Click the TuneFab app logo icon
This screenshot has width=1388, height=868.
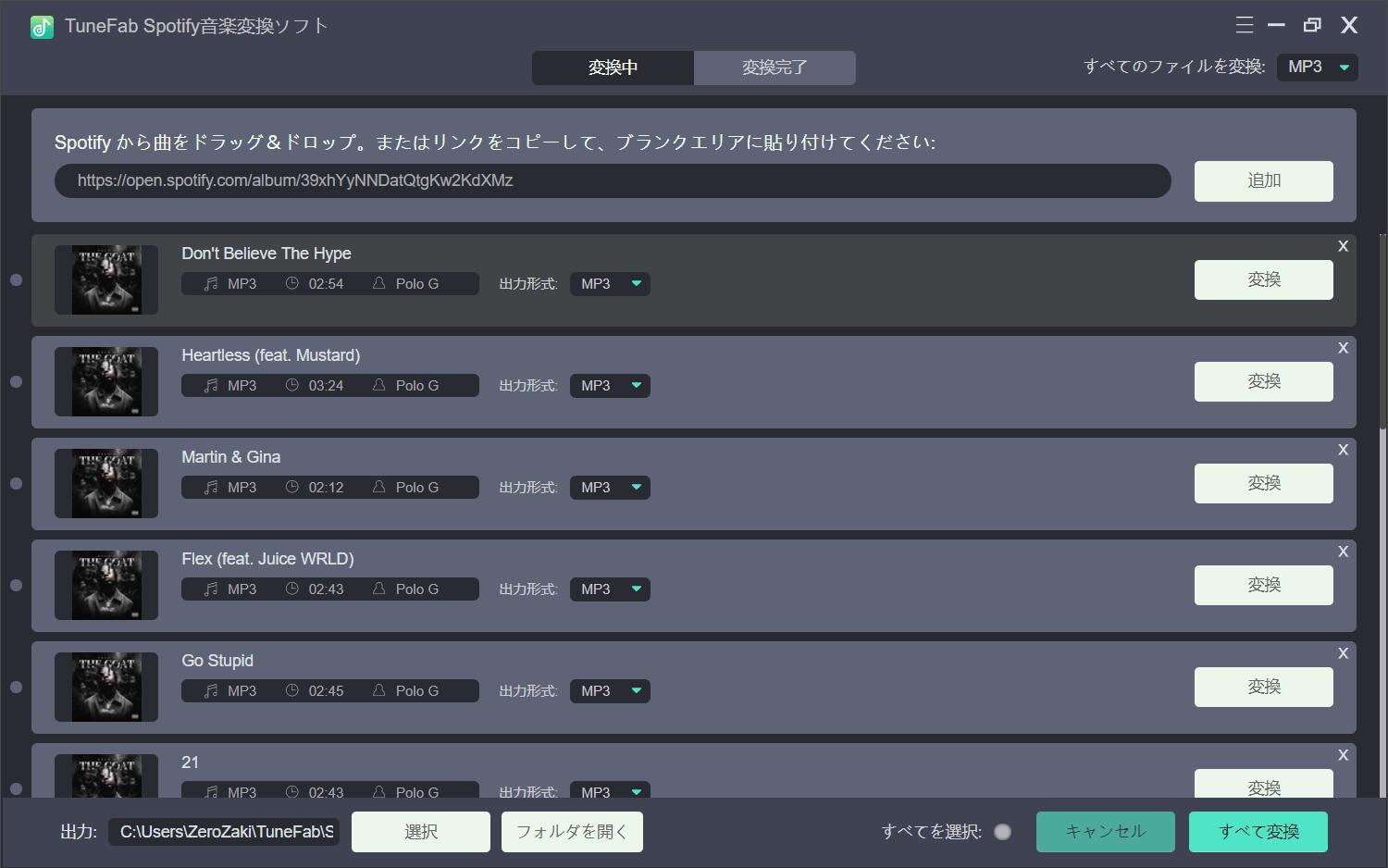tap(42, 27)
